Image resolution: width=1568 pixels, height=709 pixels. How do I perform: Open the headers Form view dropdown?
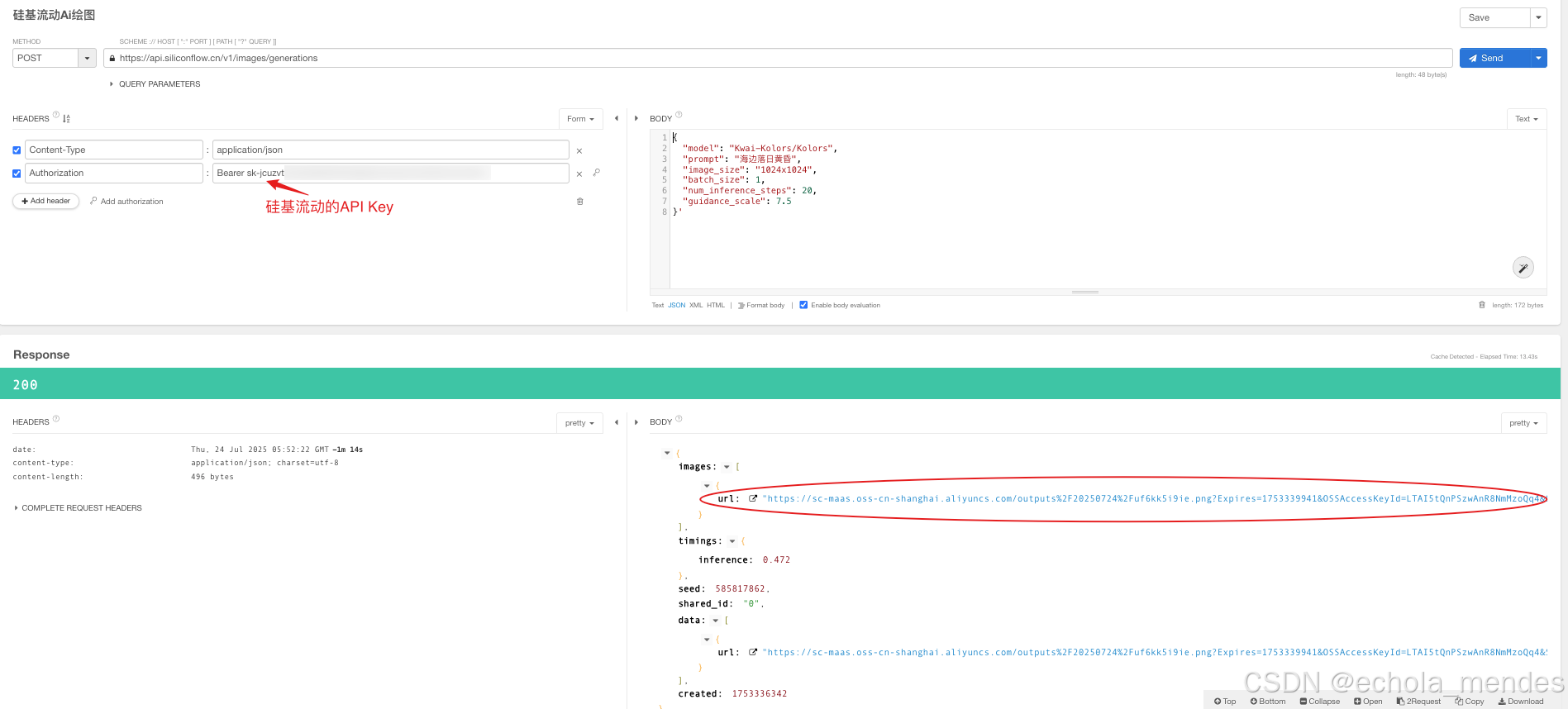click(x=581, y=119)
